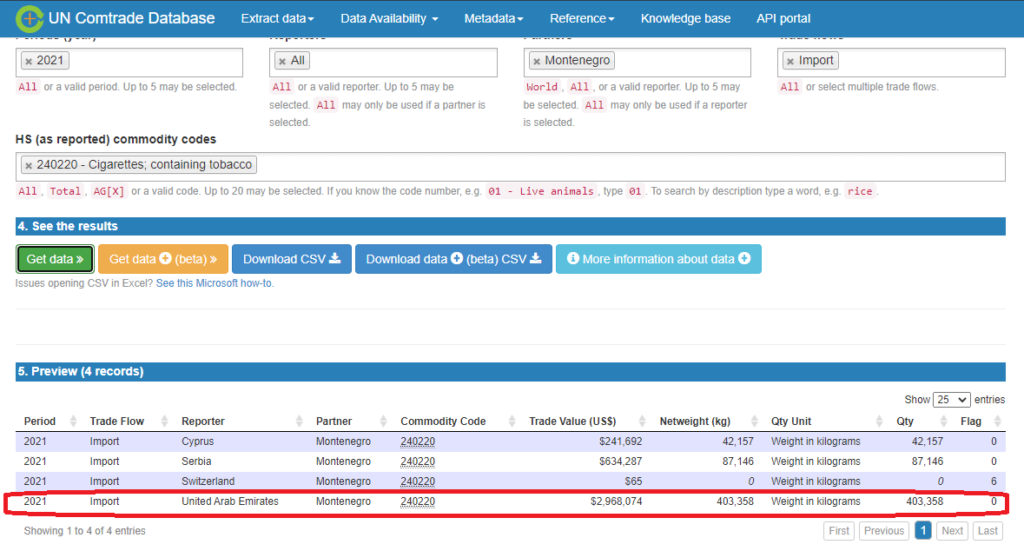Sort table by Qty column
Viewport: 1024px width, 551px height.
coord(918,421)
